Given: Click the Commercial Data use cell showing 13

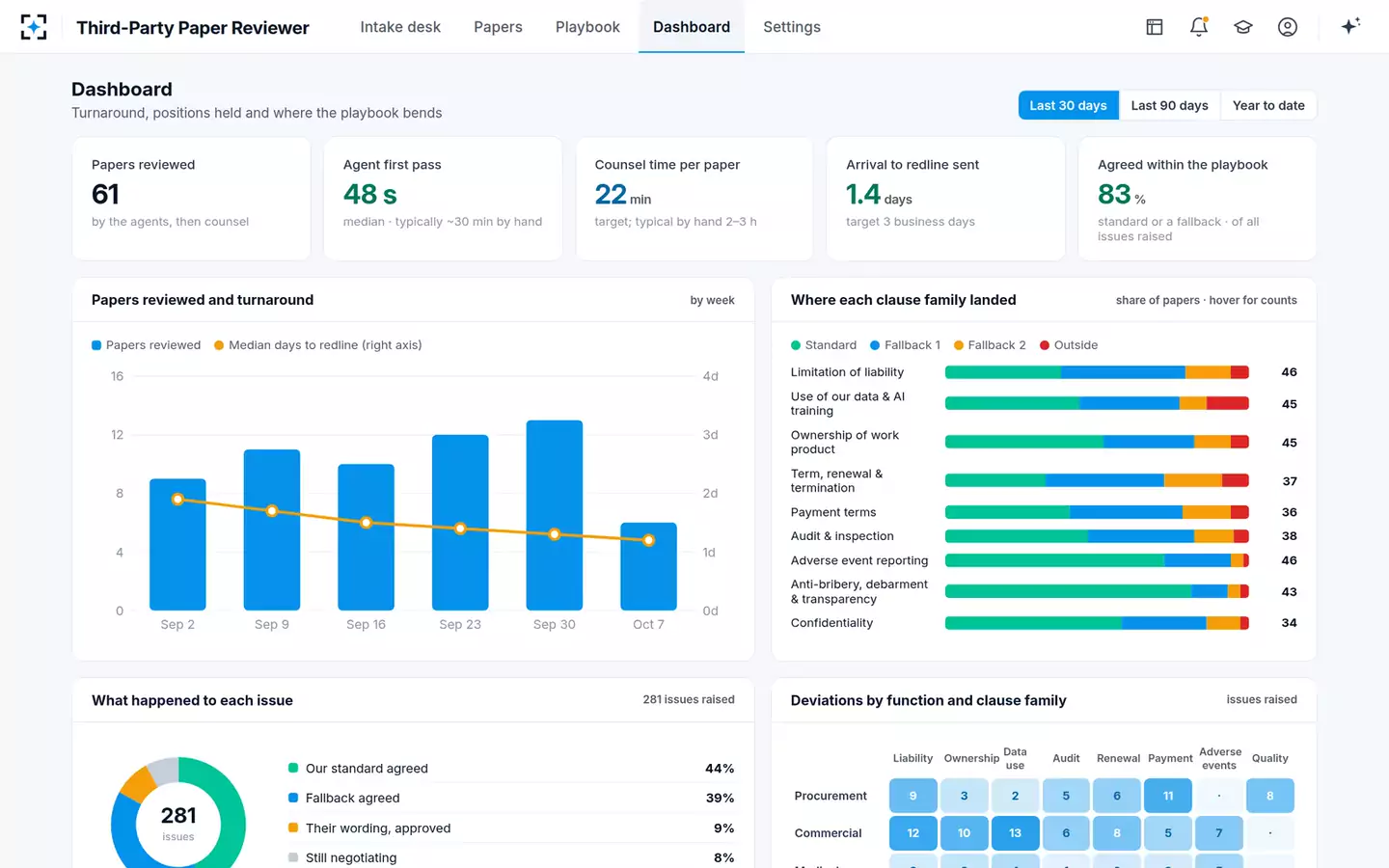Looking at the screenshot, I should pyautogui.click(x=1015, y=833).
